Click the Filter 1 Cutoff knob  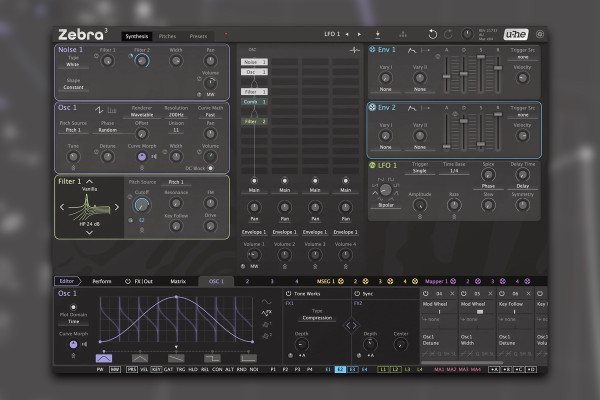141,204
